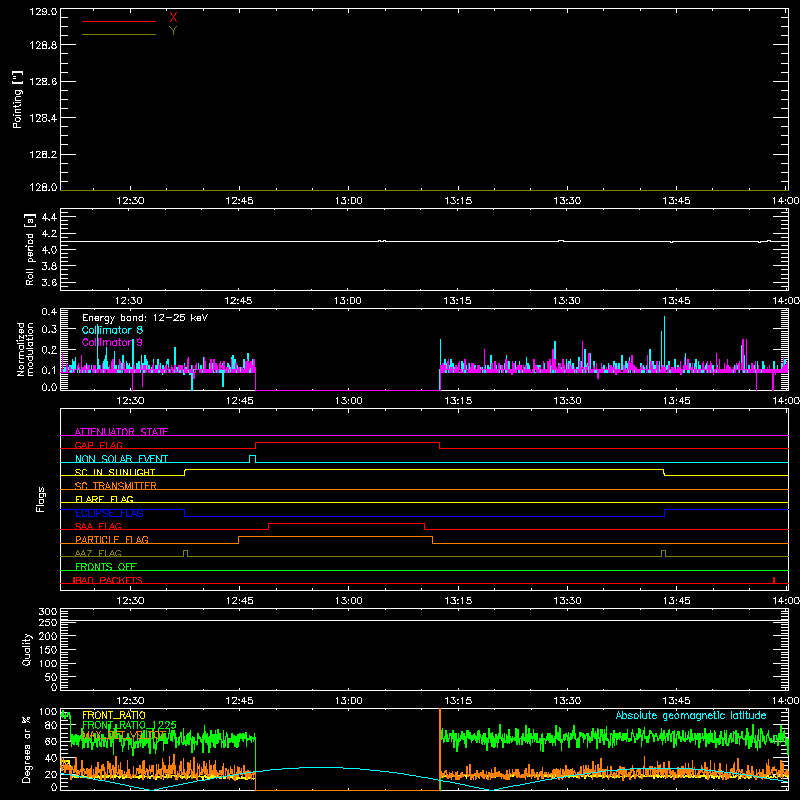The height and width of the screenshot is (800, 800).
Task: Select the "Quality" vertical axis title
Action: coord(27,649)
